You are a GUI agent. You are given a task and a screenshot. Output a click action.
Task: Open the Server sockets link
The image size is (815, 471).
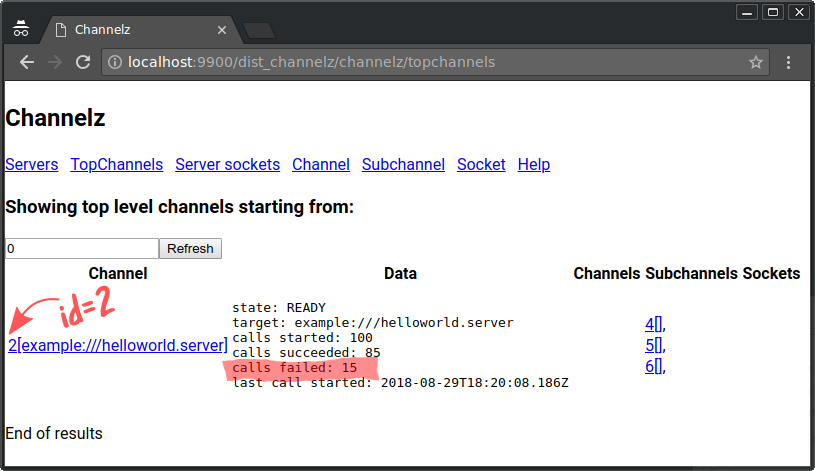(227, 164)
